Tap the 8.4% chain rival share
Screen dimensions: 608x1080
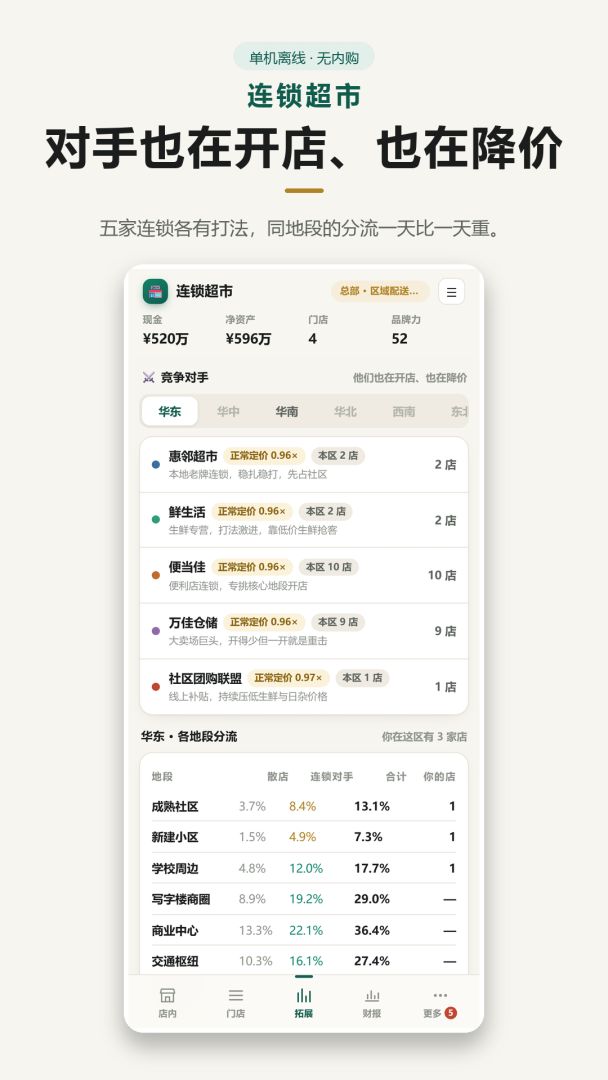302,807
